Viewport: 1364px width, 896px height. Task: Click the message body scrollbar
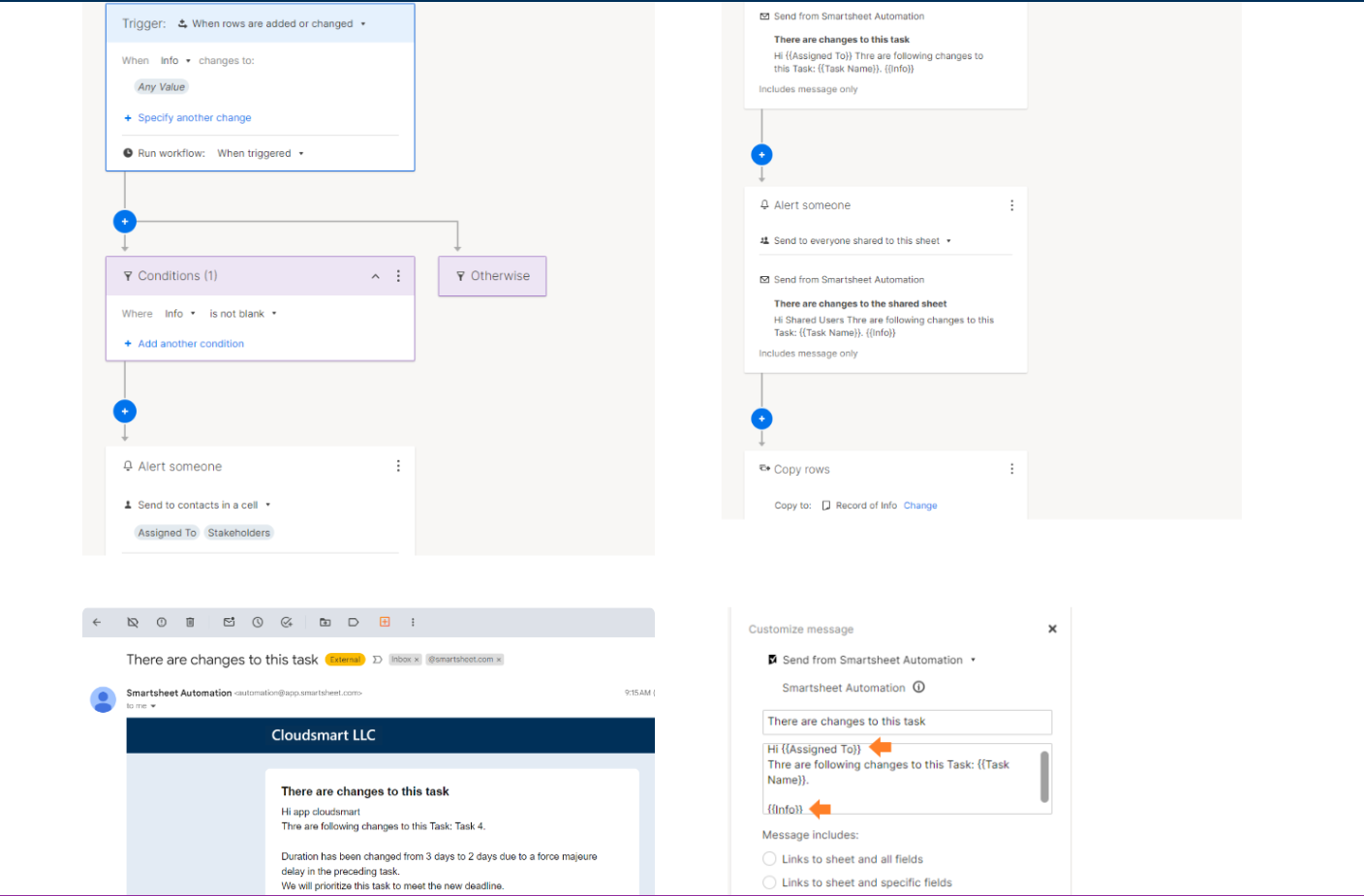1044,777
